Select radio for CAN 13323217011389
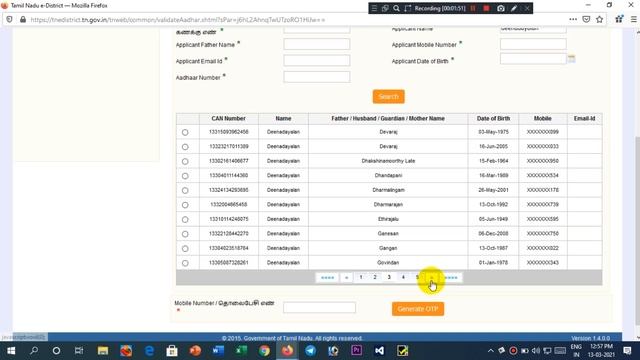This screenshot has height=360, width=640. click(x=185, y=147)
